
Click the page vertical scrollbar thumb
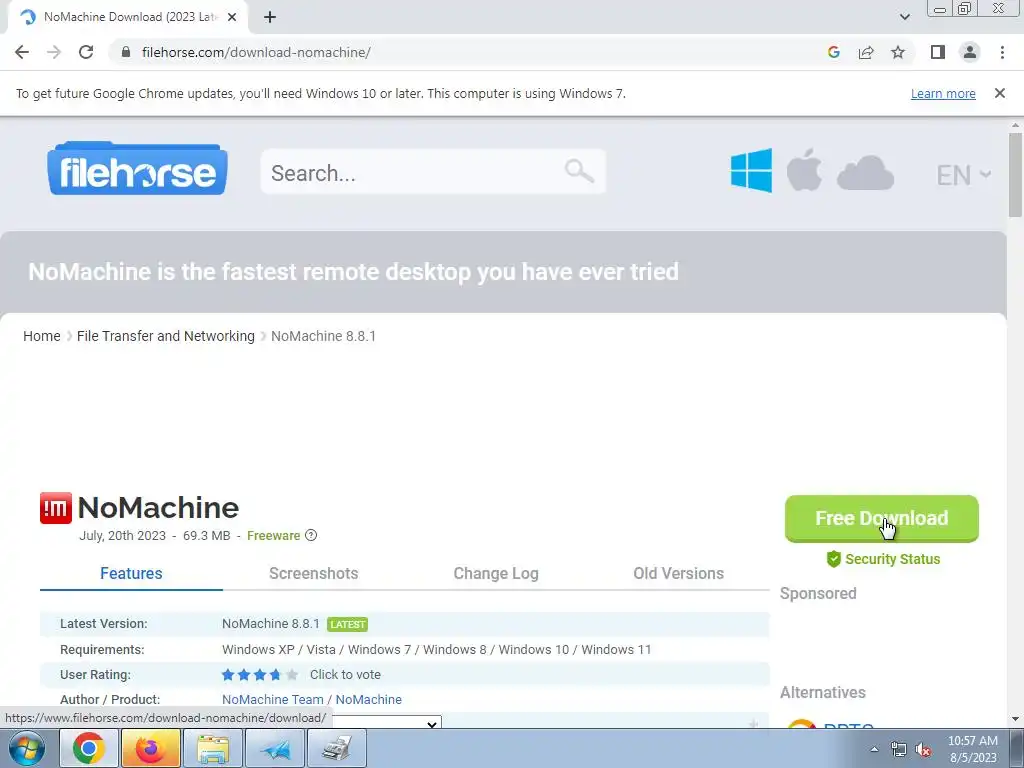coord(1015,175)
